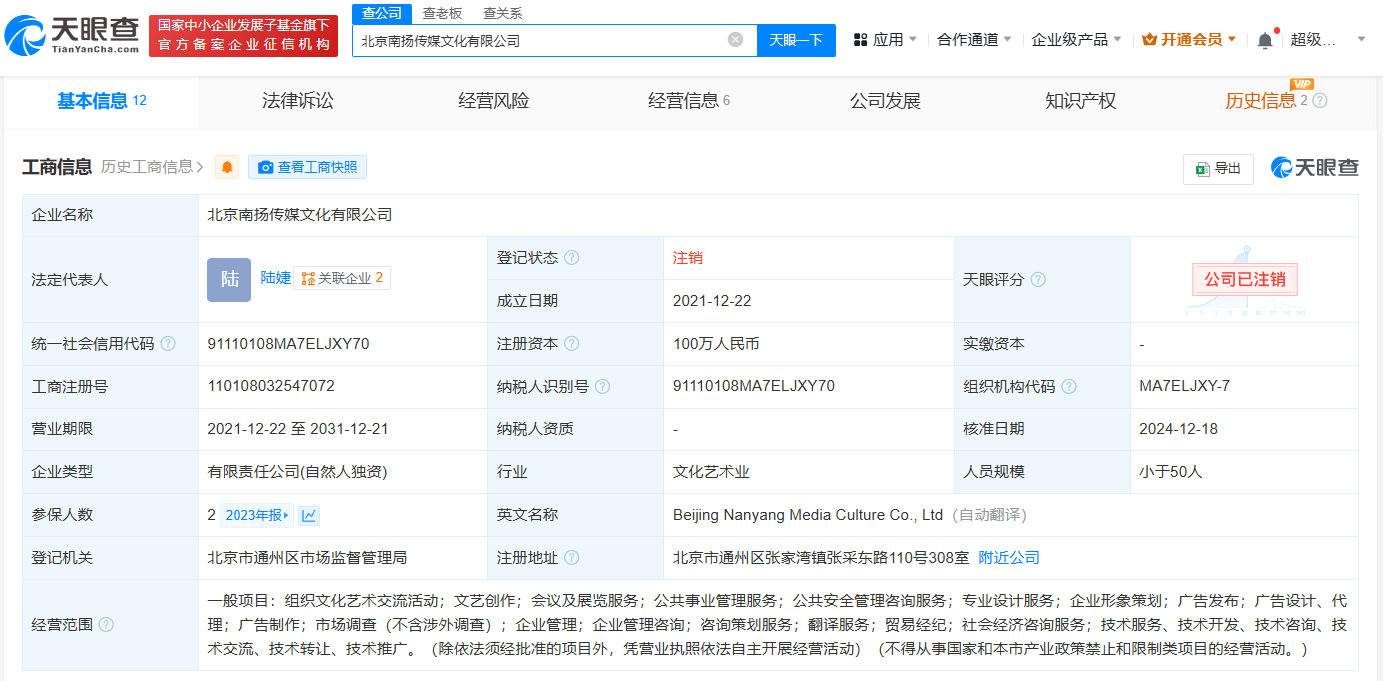This screenshot has height=681, width=1383.
Task: Open the 附近公司 link
Action: [1009, 557]
